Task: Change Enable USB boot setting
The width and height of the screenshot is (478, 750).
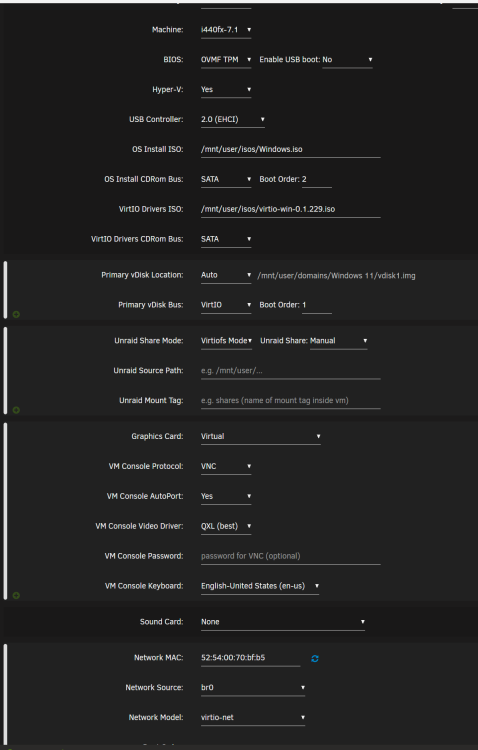Action: click(x=347, y=59)
